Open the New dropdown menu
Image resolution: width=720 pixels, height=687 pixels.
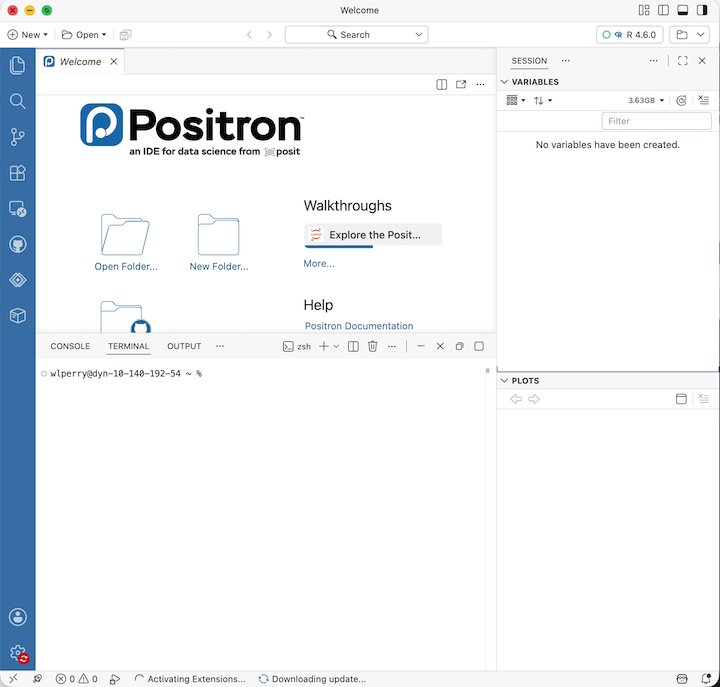(28, 35)
